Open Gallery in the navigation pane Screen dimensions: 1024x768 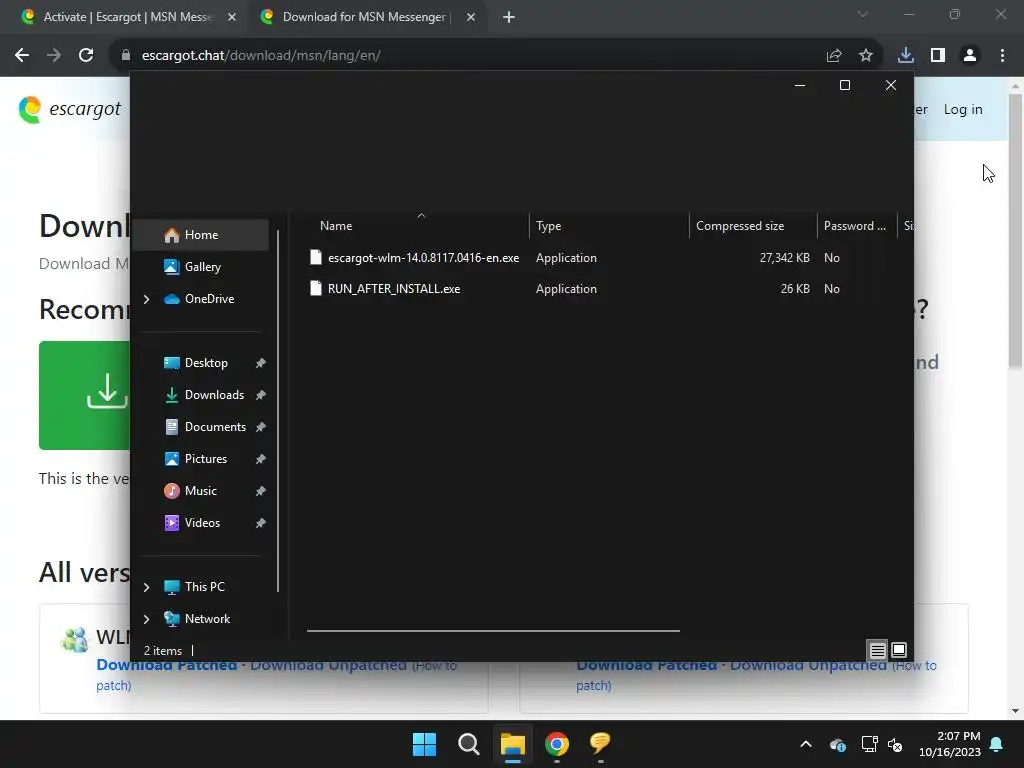(x=202, y=266)
